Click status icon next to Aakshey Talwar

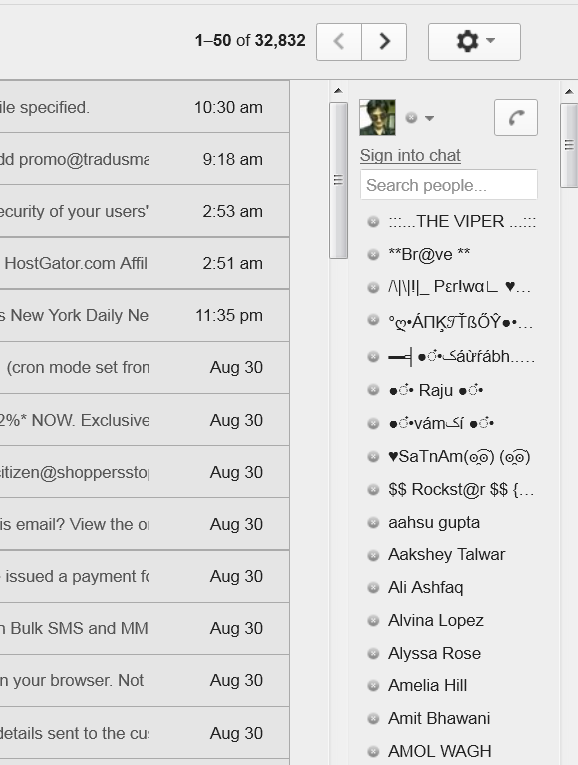pos(373,555)
